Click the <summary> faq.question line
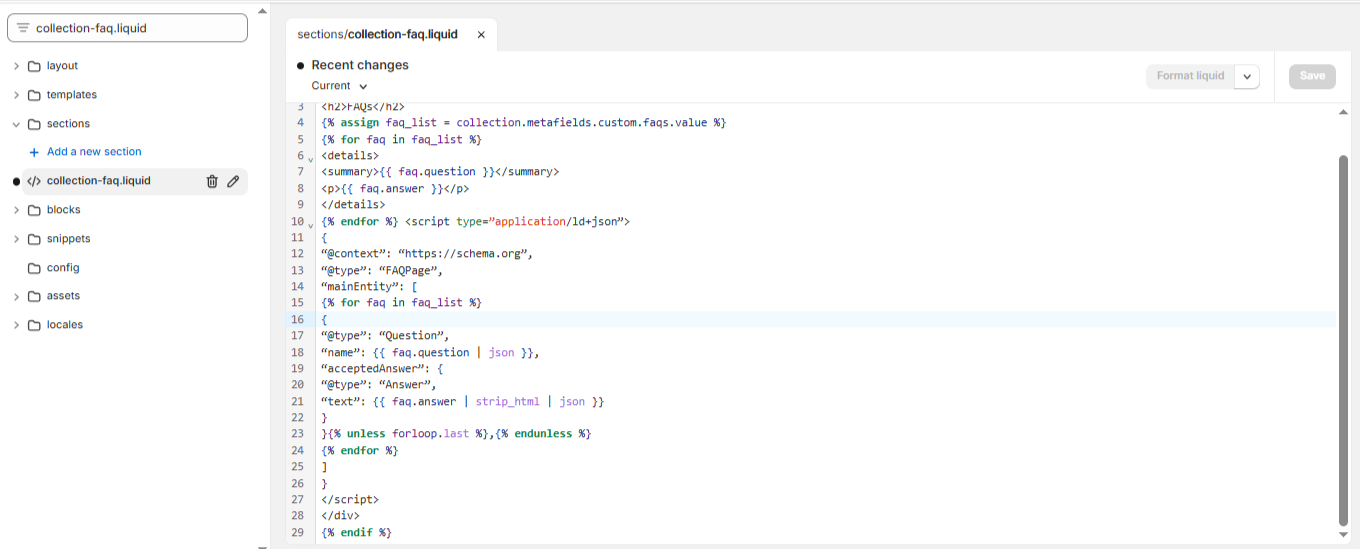Screen dimensions: 1360x549 (x=440, y=172)
